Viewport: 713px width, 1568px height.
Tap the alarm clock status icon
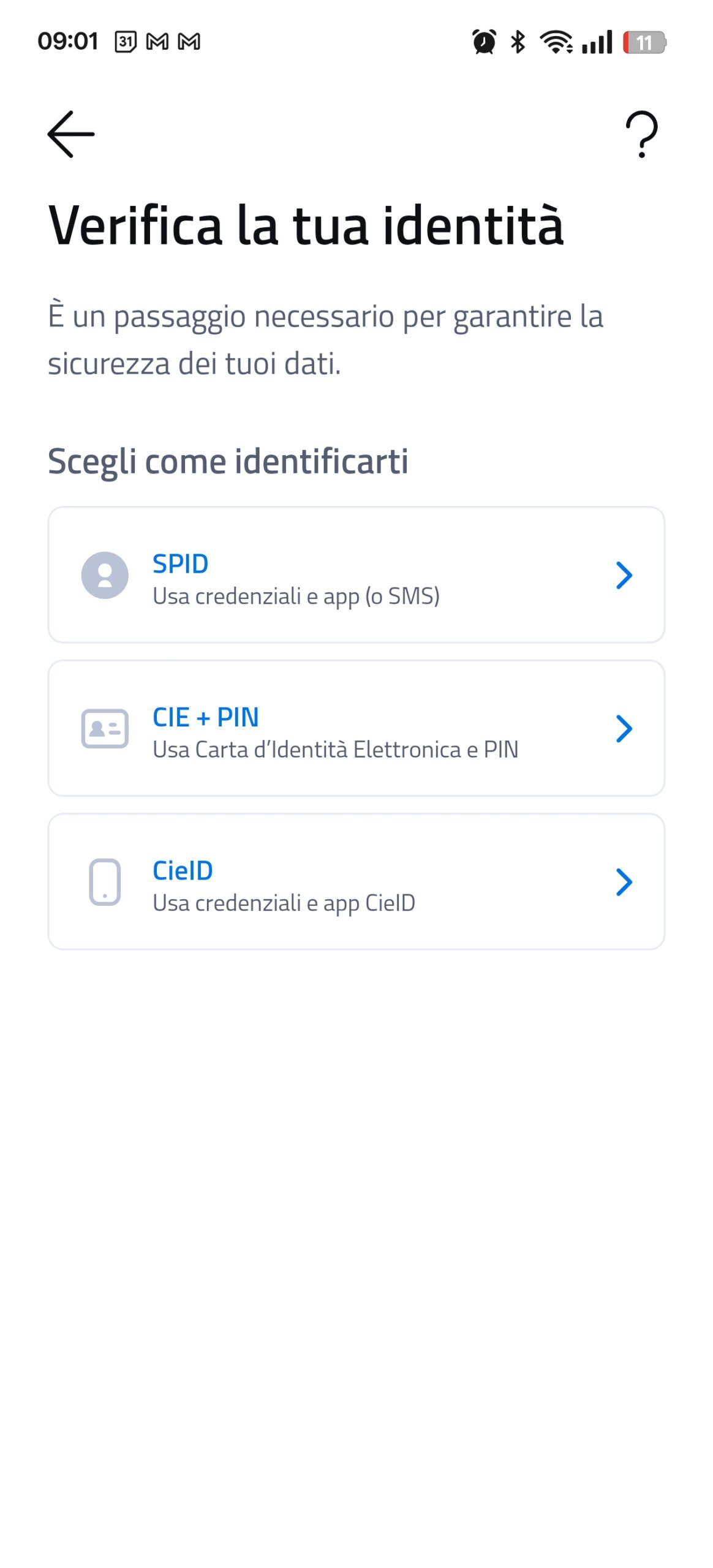coord(484,42)
